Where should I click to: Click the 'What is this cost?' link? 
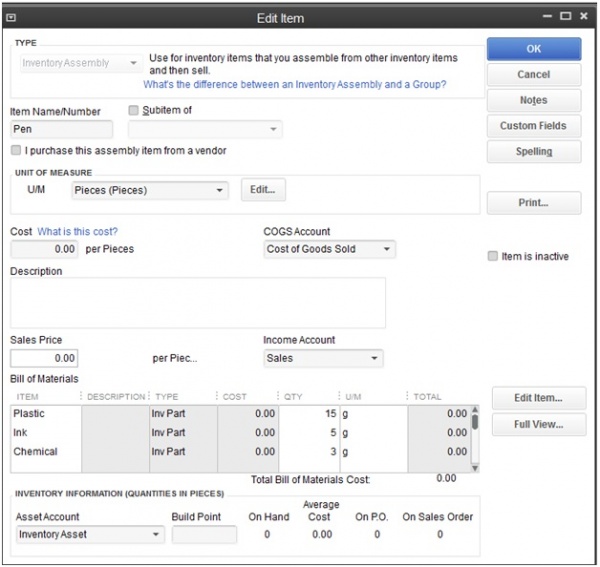[x=77, y=232]
